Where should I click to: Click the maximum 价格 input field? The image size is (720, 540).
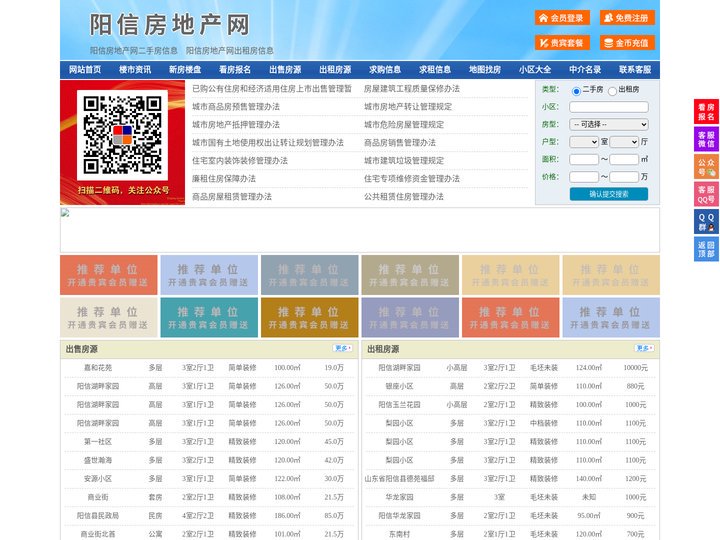[x=624, y=177]
